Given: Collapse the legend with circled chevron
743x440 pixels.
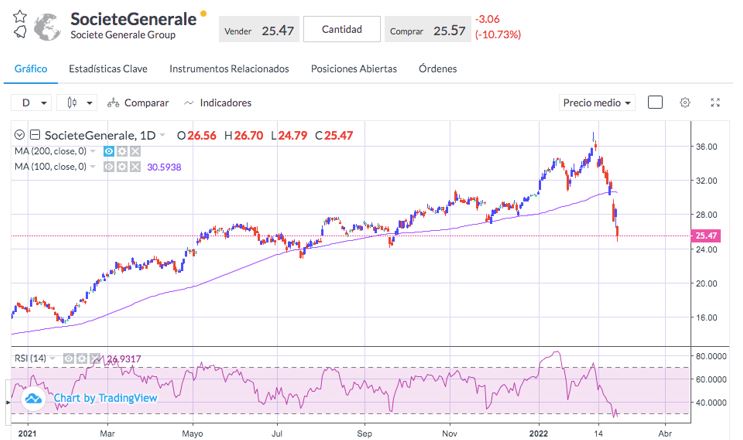Looking at the screenshot, I should pos(19,135).
